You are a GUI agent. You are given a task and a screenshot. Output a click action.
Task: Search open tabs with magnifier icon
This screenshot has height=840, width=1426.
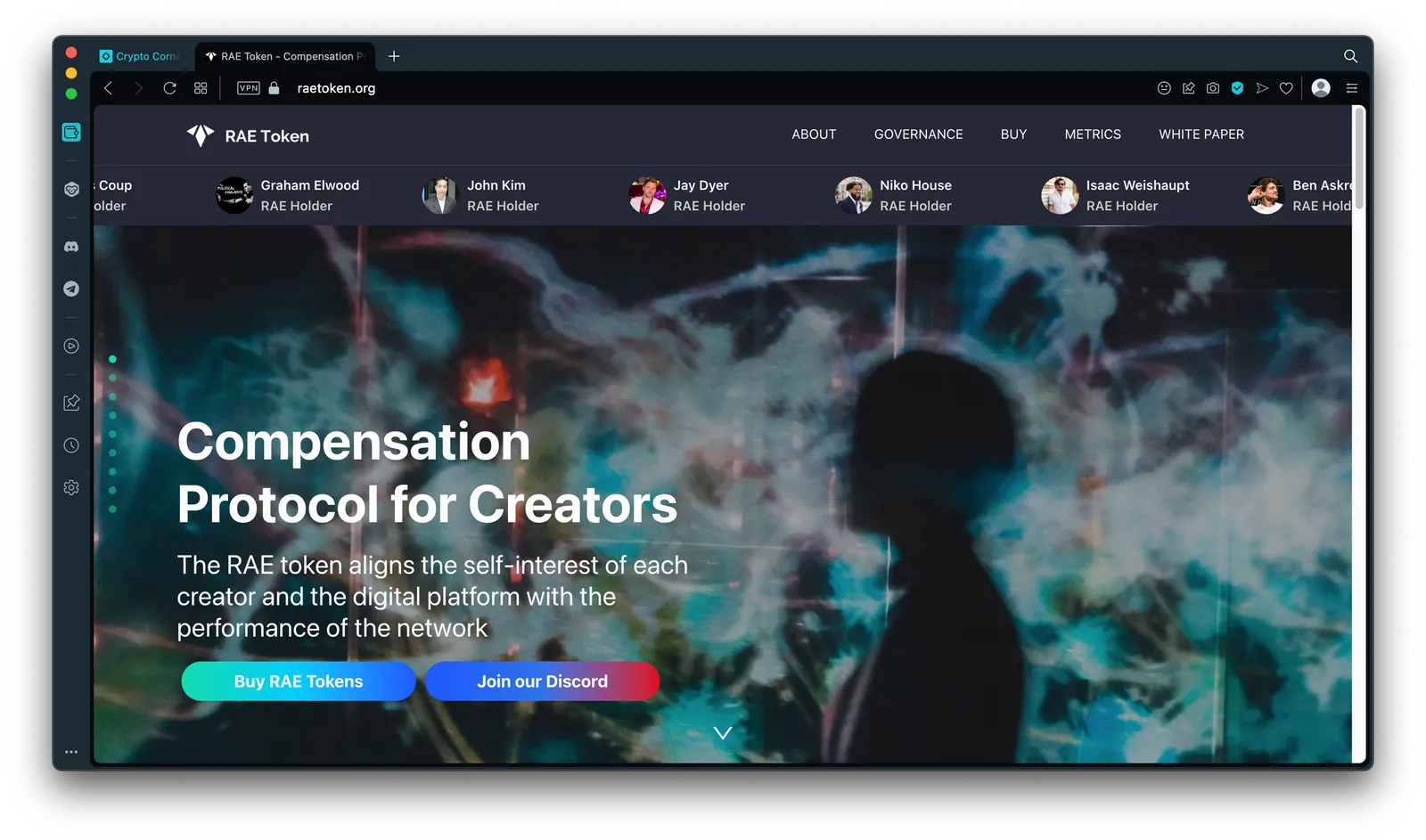pos(1350,56)
